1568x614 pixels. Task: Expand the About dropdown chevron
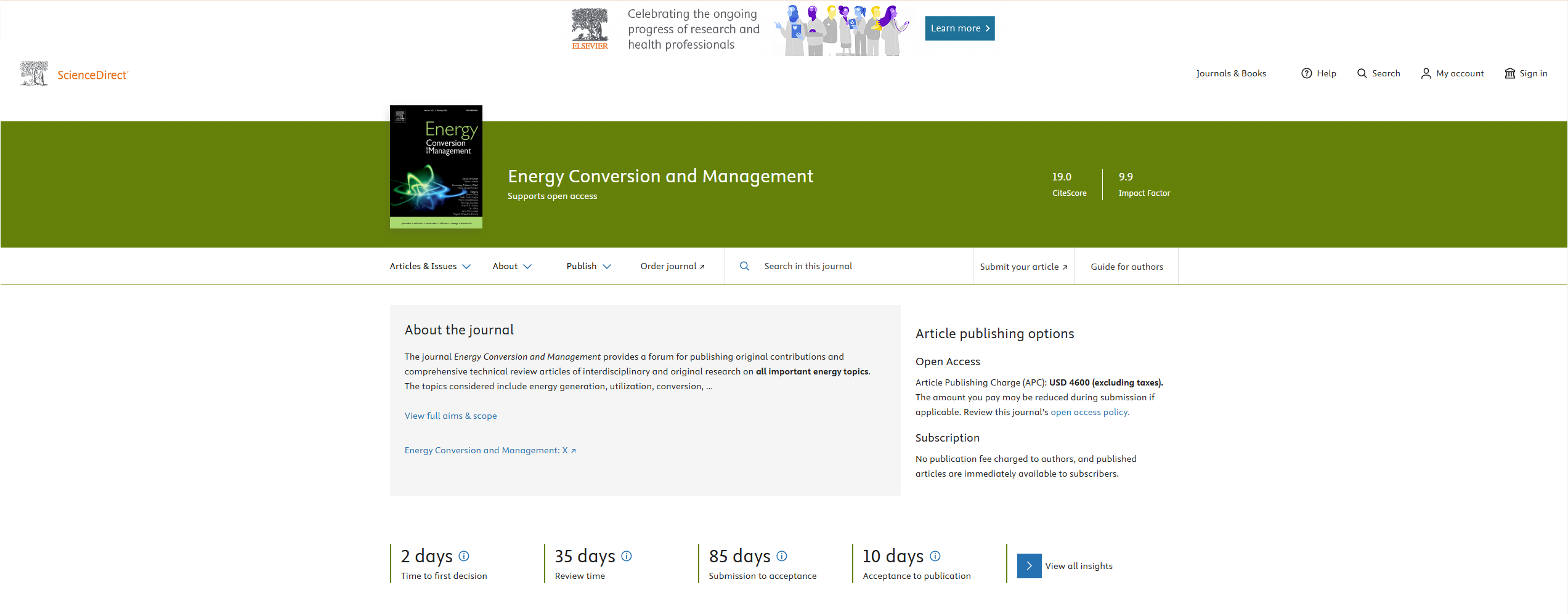tap(527, 267)
